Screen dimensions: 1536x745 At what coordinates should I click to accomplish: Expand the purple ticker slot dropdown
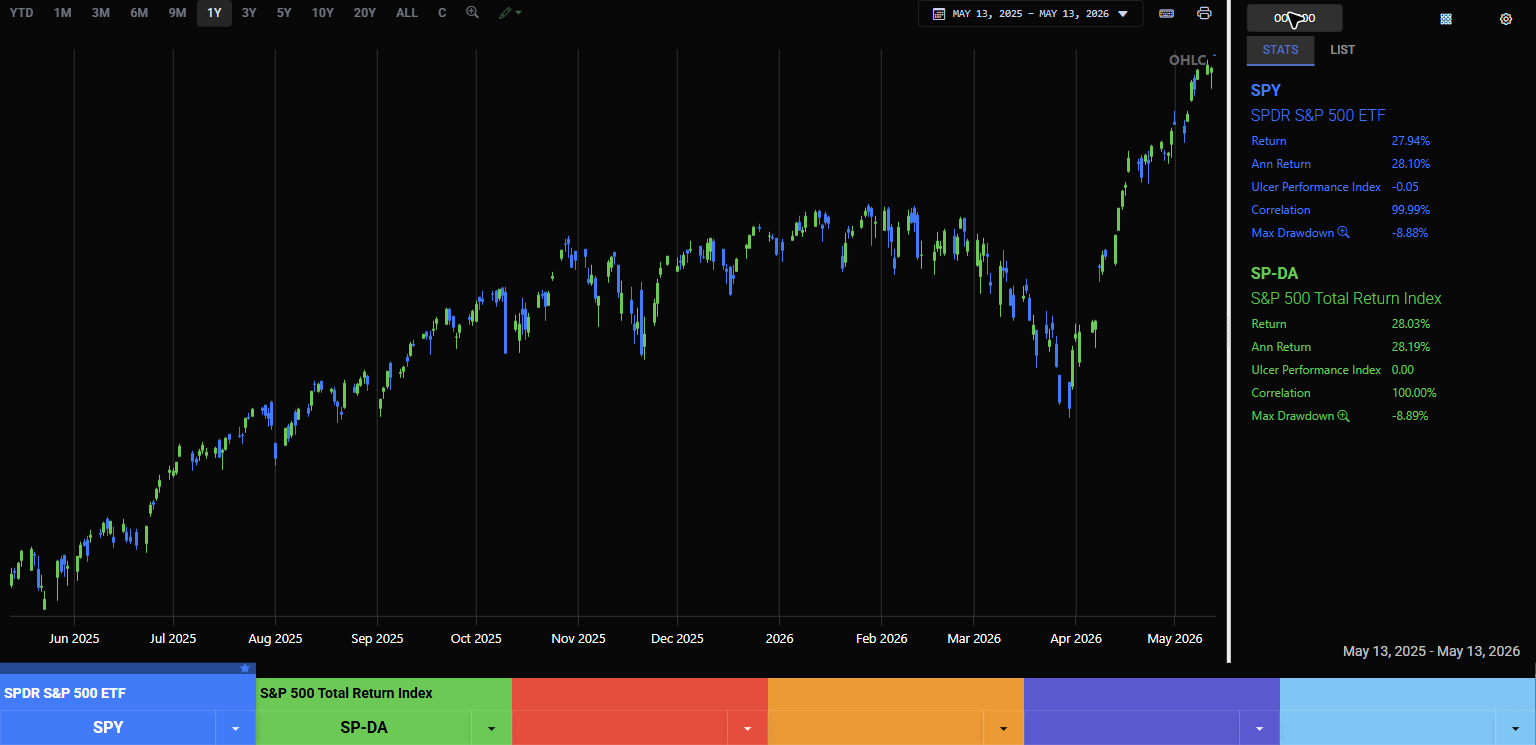[1260, 728]
